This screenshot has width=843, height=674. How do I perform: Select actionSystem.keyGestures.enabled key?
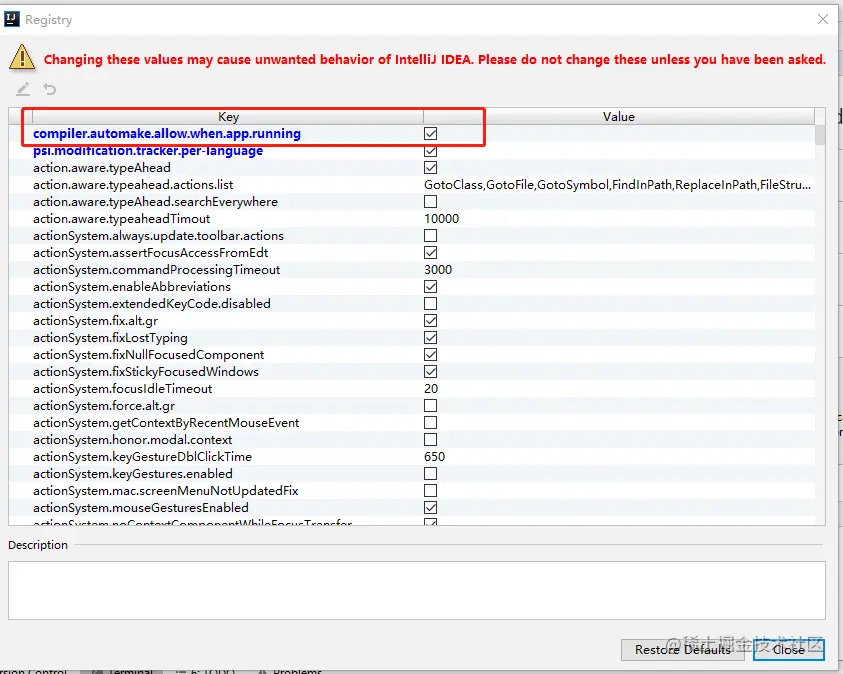pos(133,474)
